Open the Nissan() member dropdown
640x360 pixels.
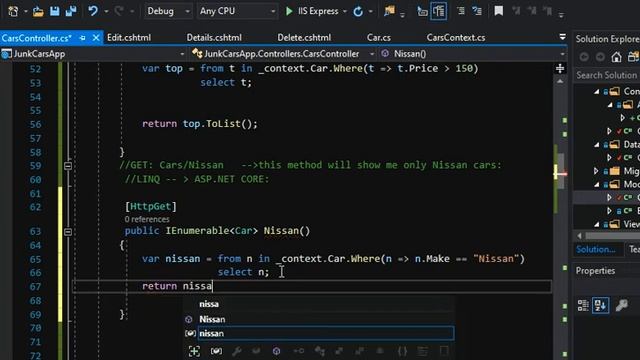coord(473,54)
